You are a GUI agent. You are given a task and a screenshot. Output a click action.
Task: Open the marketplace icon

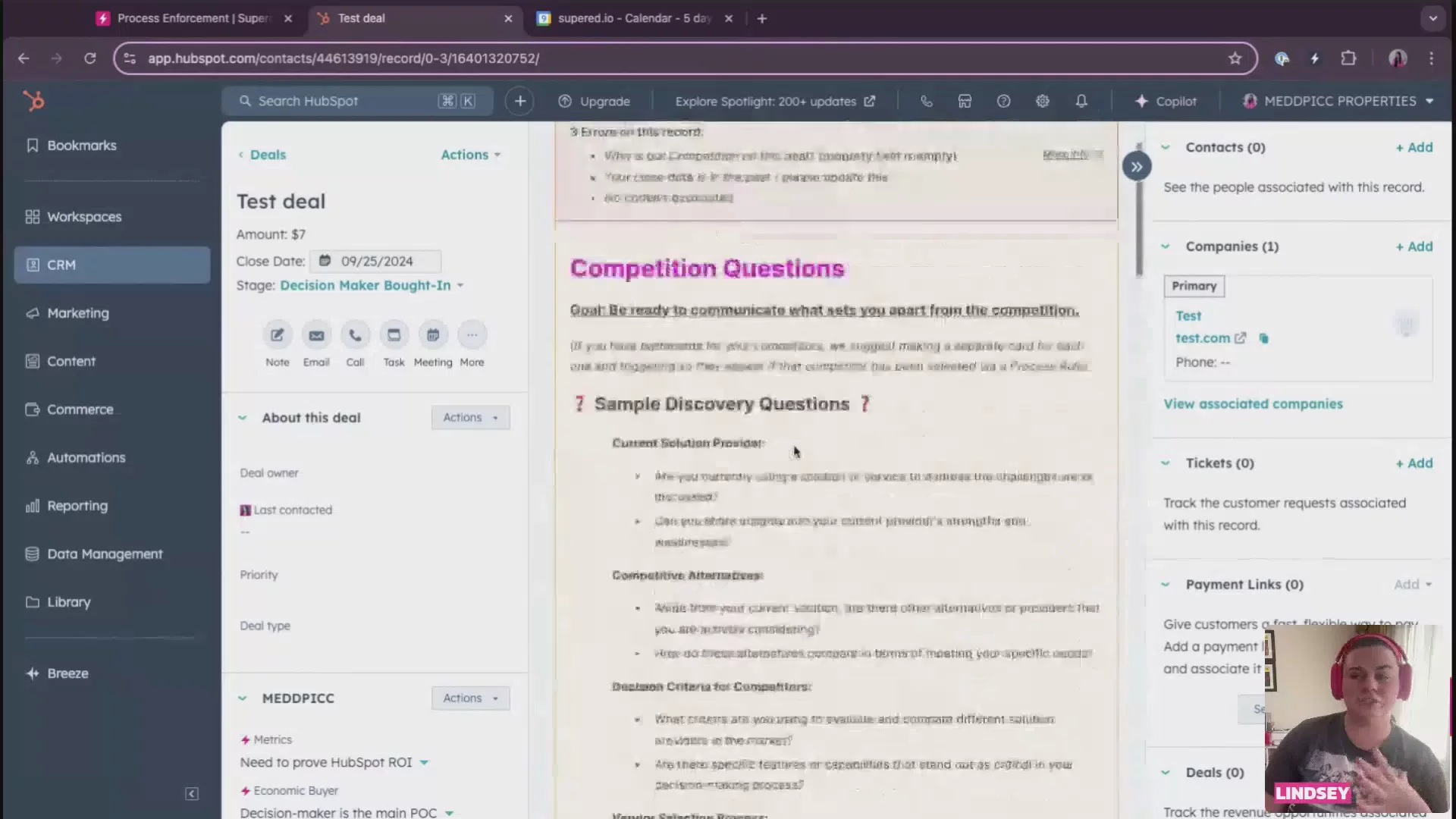965,101
